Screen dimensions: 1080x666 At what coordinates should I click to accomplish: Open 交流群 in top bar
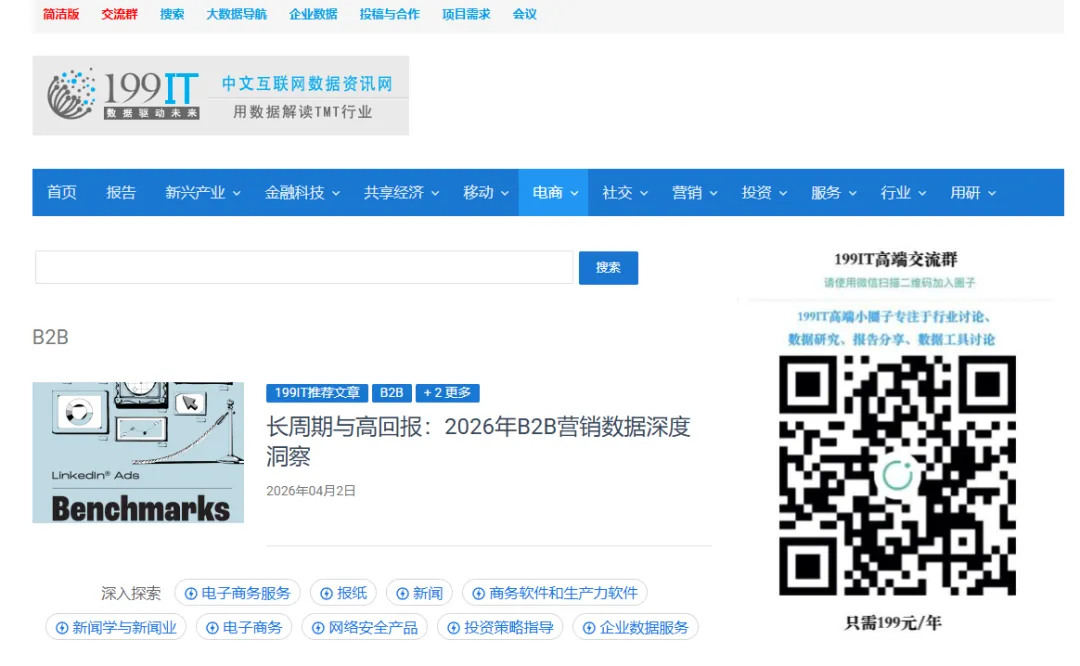[120, 14]
